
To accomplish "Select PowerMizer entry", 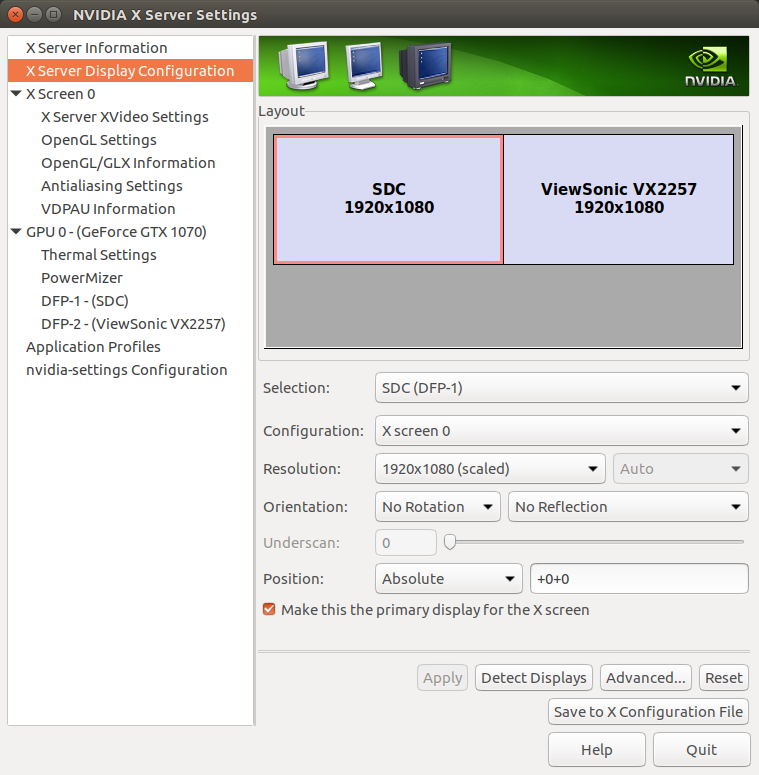I will [82, 278].
